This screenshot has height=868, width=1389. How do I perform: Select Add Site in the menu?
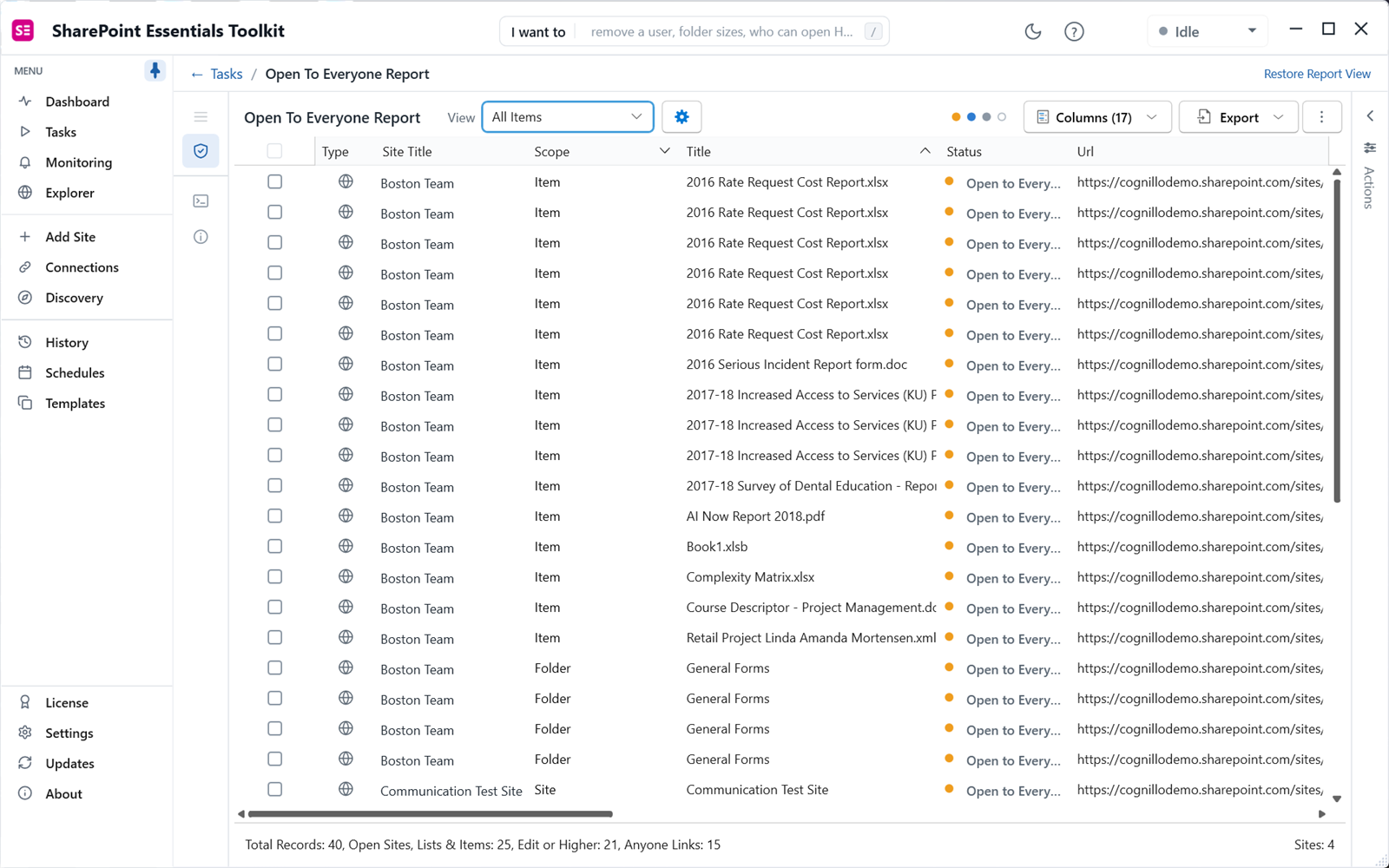70,237
